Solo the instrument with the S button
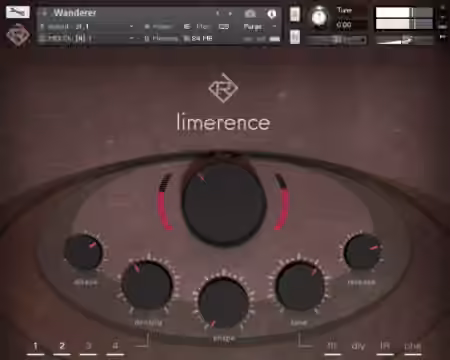 tap(295, 14)
